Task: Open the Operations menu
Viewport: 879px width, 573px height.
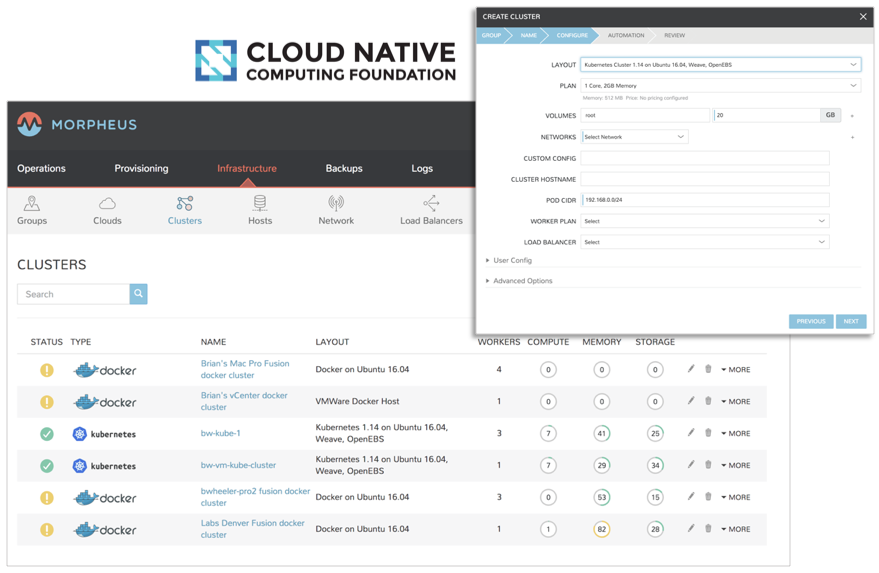Action: [x=41, y=168]
